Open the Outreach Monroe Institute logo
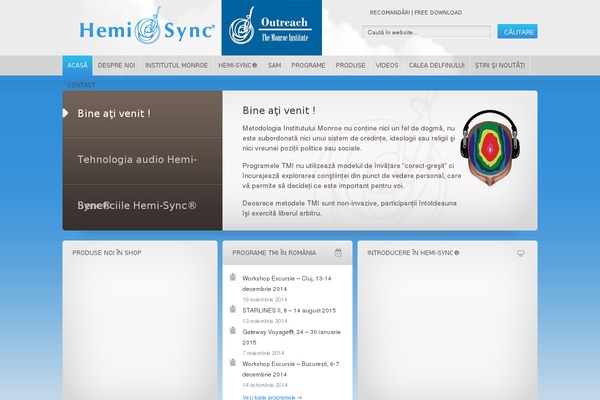Viewport: 600px width, 400px height. [x=271, y=29]
